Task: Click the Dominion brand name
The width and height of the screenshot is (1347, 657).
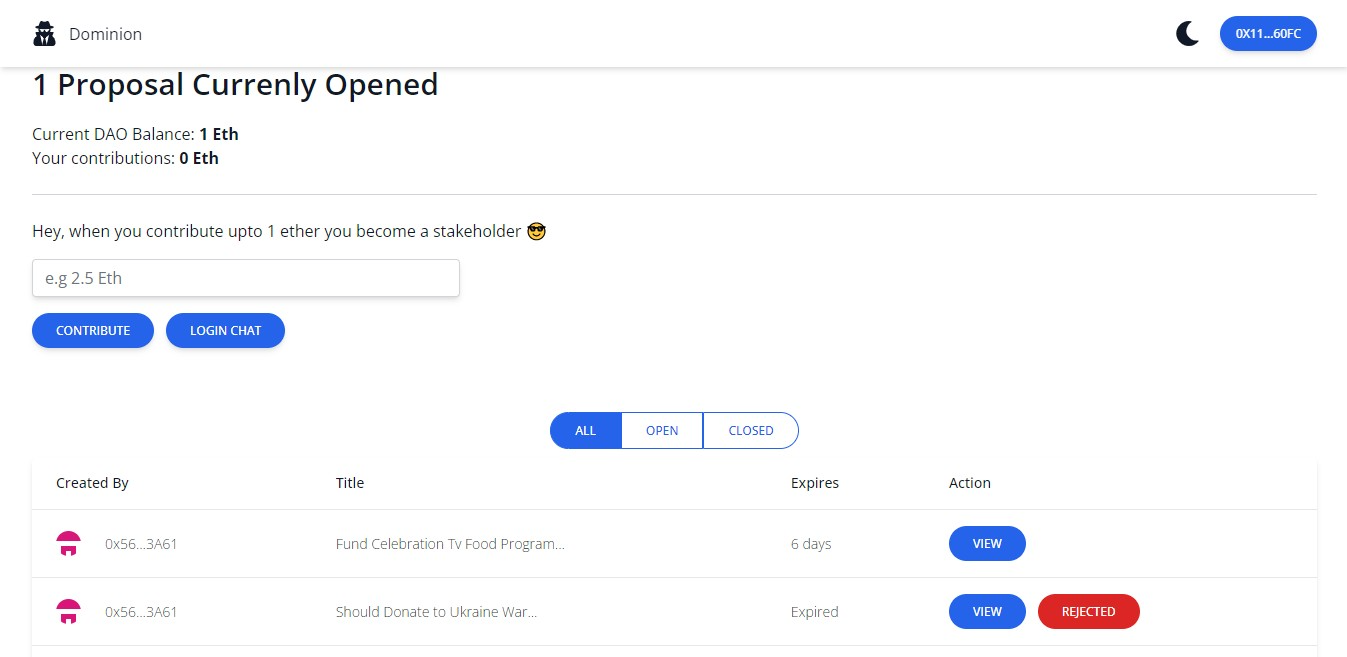Action: click(105, 34)
